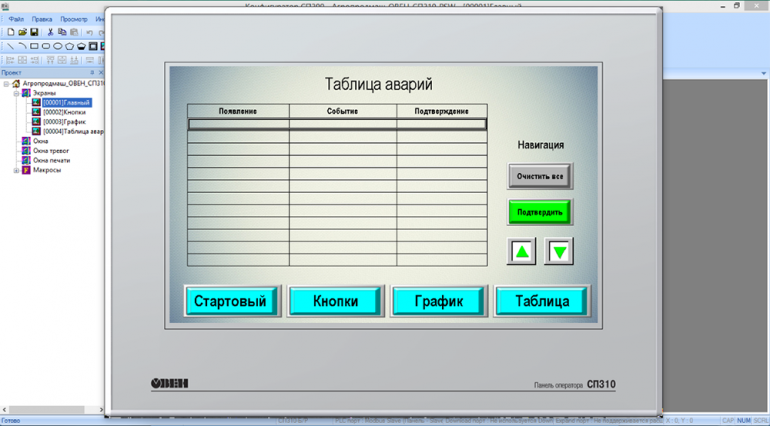Select Окна тревог in project tree
This screenshot has height=426, width=770.
52,151
